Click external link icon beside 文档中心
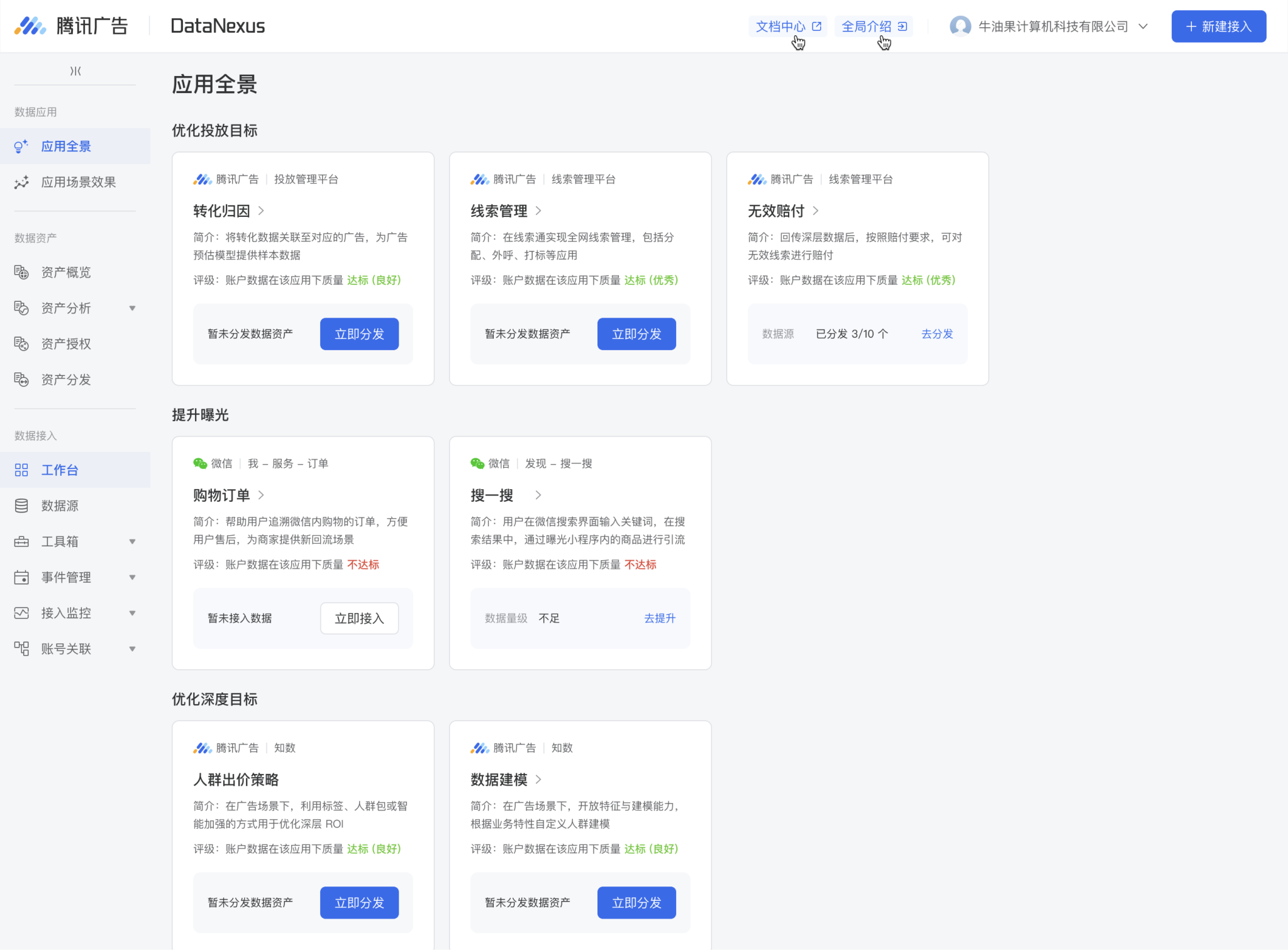 point(817,26)
